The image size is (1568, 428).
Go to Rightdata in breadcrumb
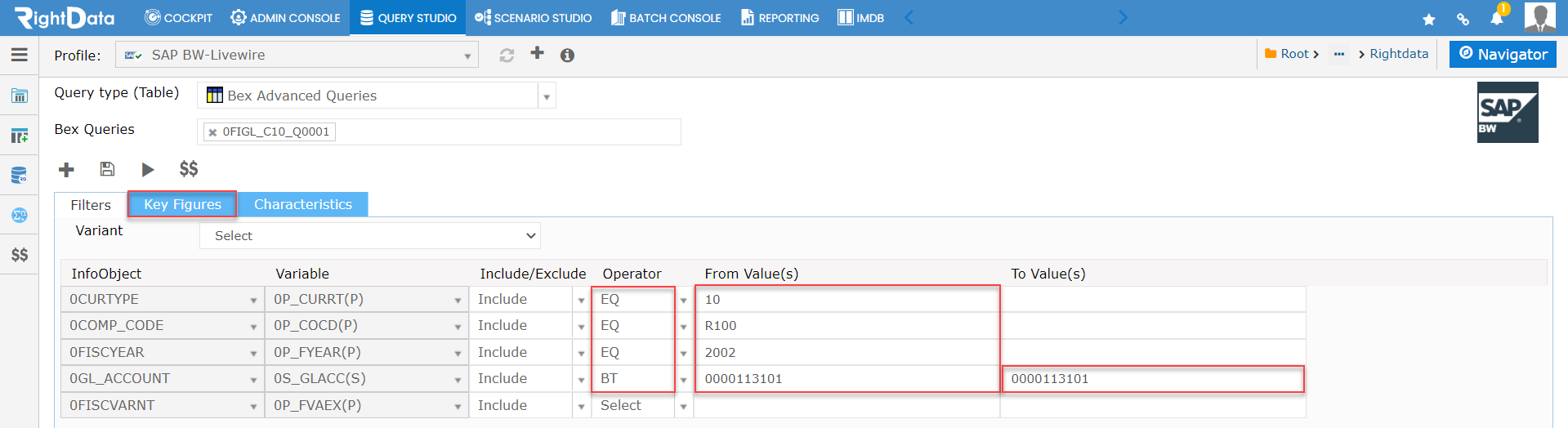1399,54
